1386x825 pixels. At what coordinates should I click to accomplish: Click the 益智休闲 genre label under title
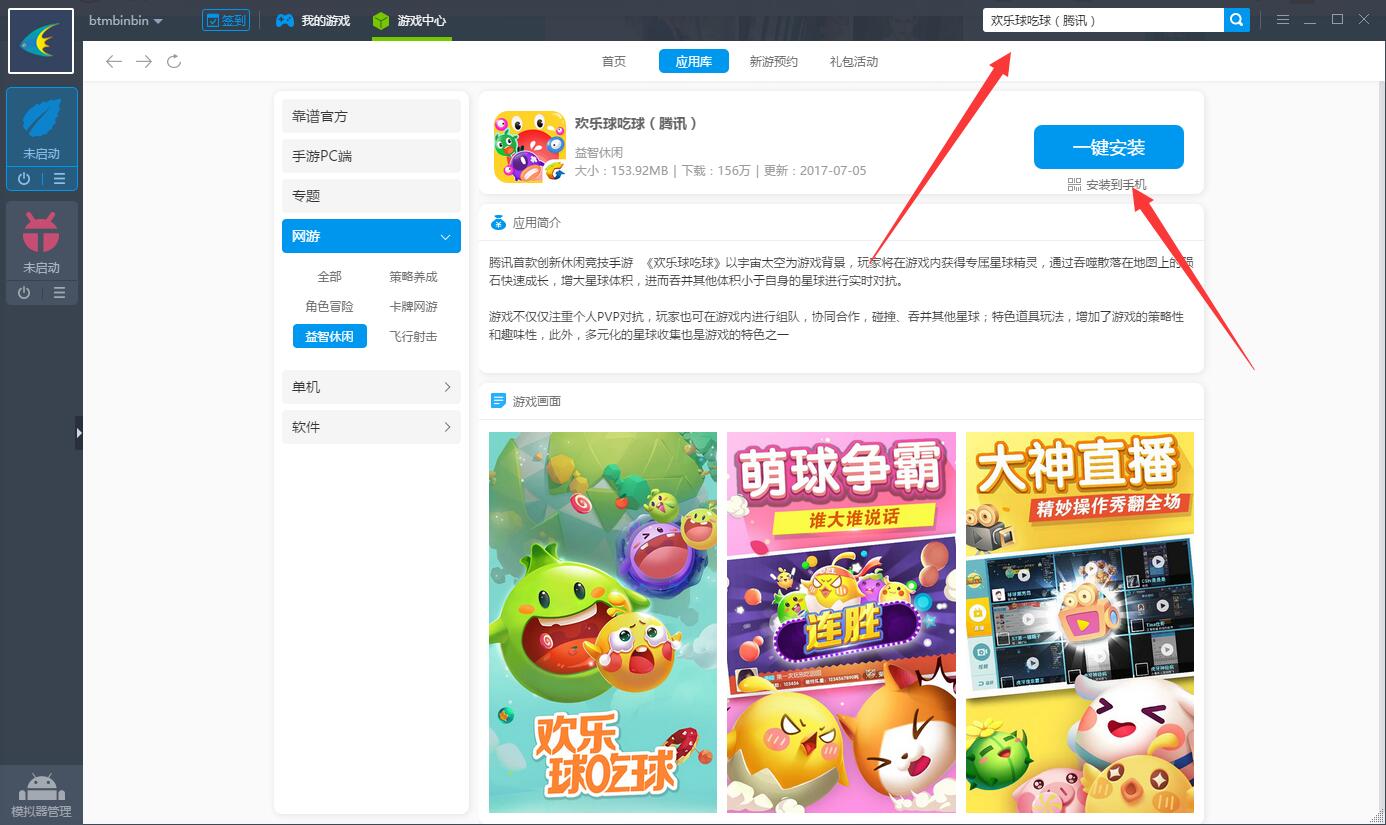coord(599,152)
